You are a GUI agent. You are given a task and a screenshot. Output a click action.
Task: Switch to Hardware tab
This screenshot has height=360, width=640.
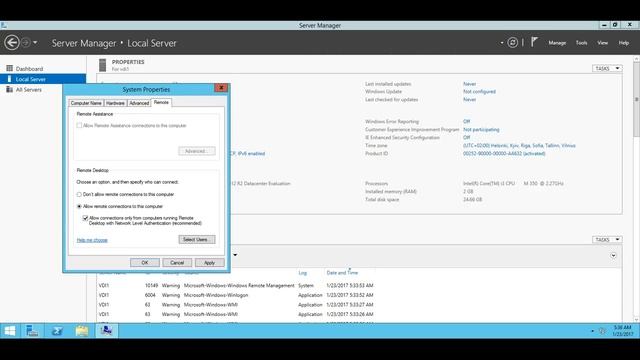[x=116, y=103]
